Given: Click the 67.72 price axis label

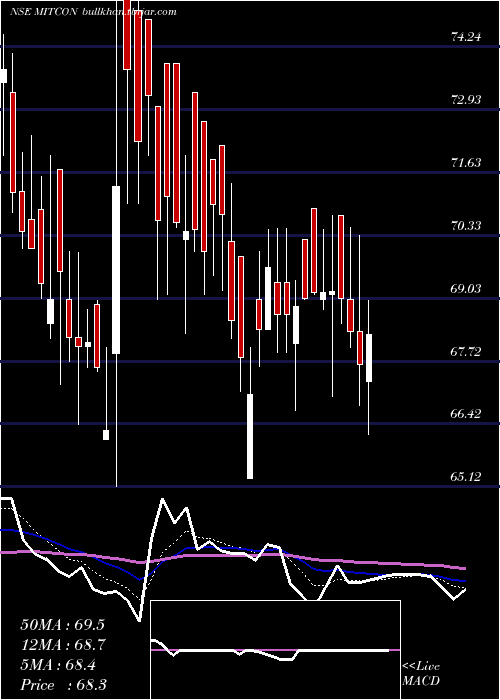Looking at the screenshot, I should pos(466,352).
